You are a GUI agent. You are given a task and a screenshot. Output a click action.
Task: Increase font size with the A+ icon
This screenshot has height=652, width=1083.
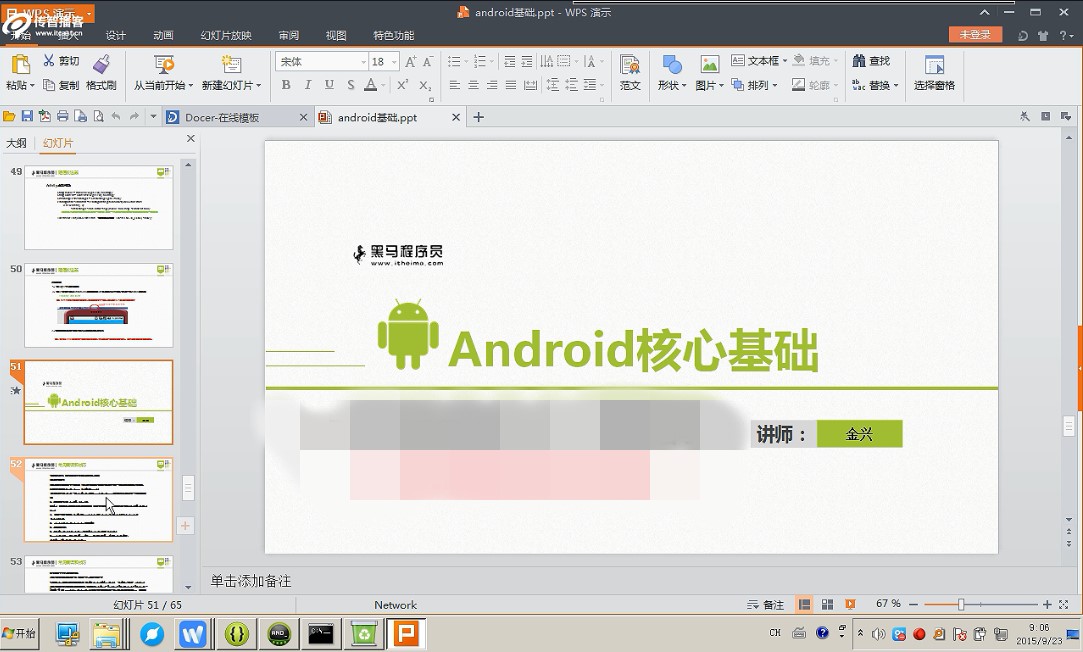coord(410,61)
